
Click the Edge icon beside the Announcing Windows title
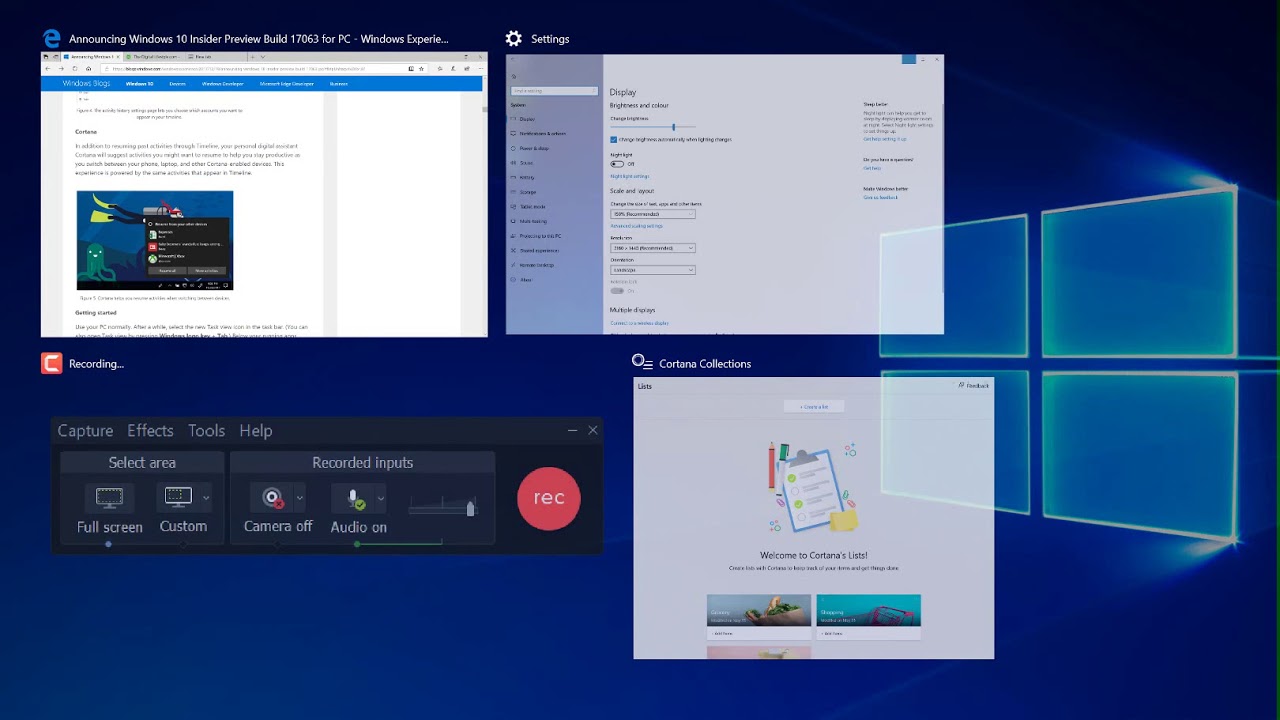tap(51, 39)
